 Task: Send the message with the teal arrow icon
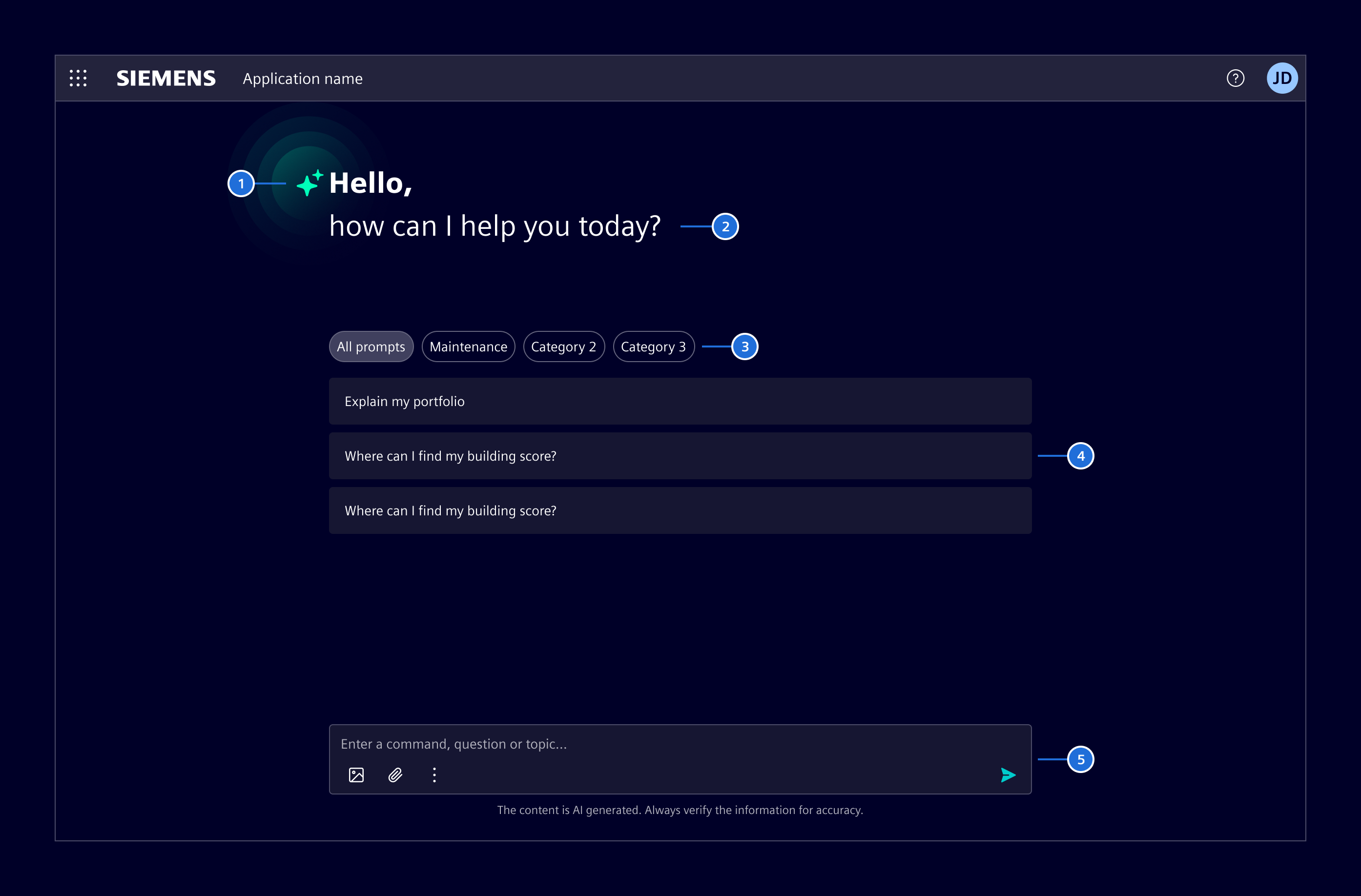coord(1008,775)
